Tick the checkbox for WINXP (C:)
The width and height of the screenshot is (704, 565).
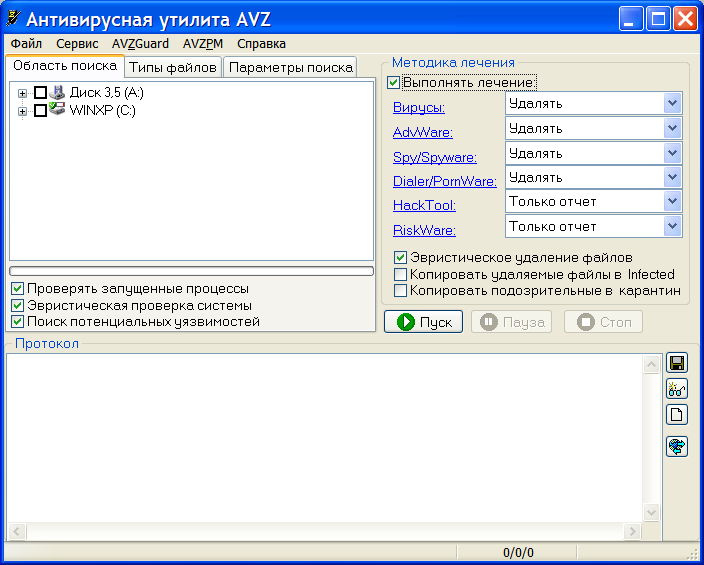[x=40, y=110]
